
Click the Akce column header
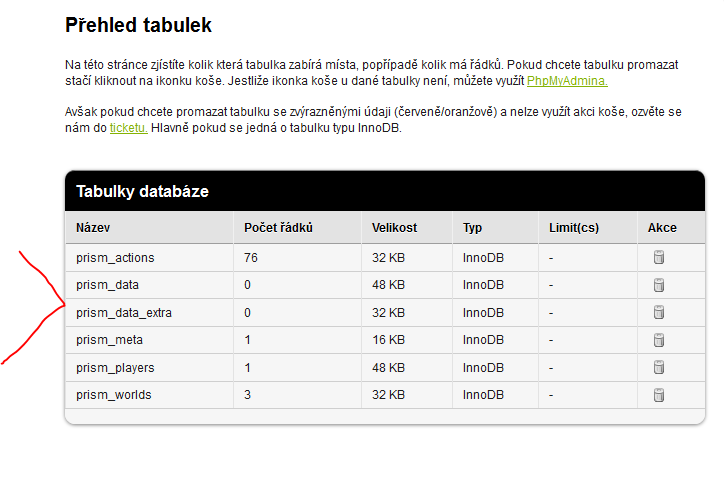[x=662, y=228]
